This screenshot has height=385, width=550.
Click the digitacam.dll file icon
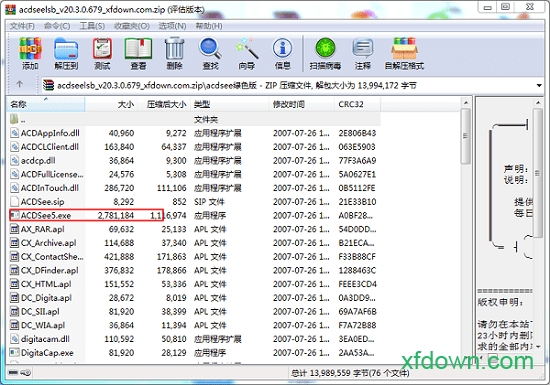[x=14, y=339]
